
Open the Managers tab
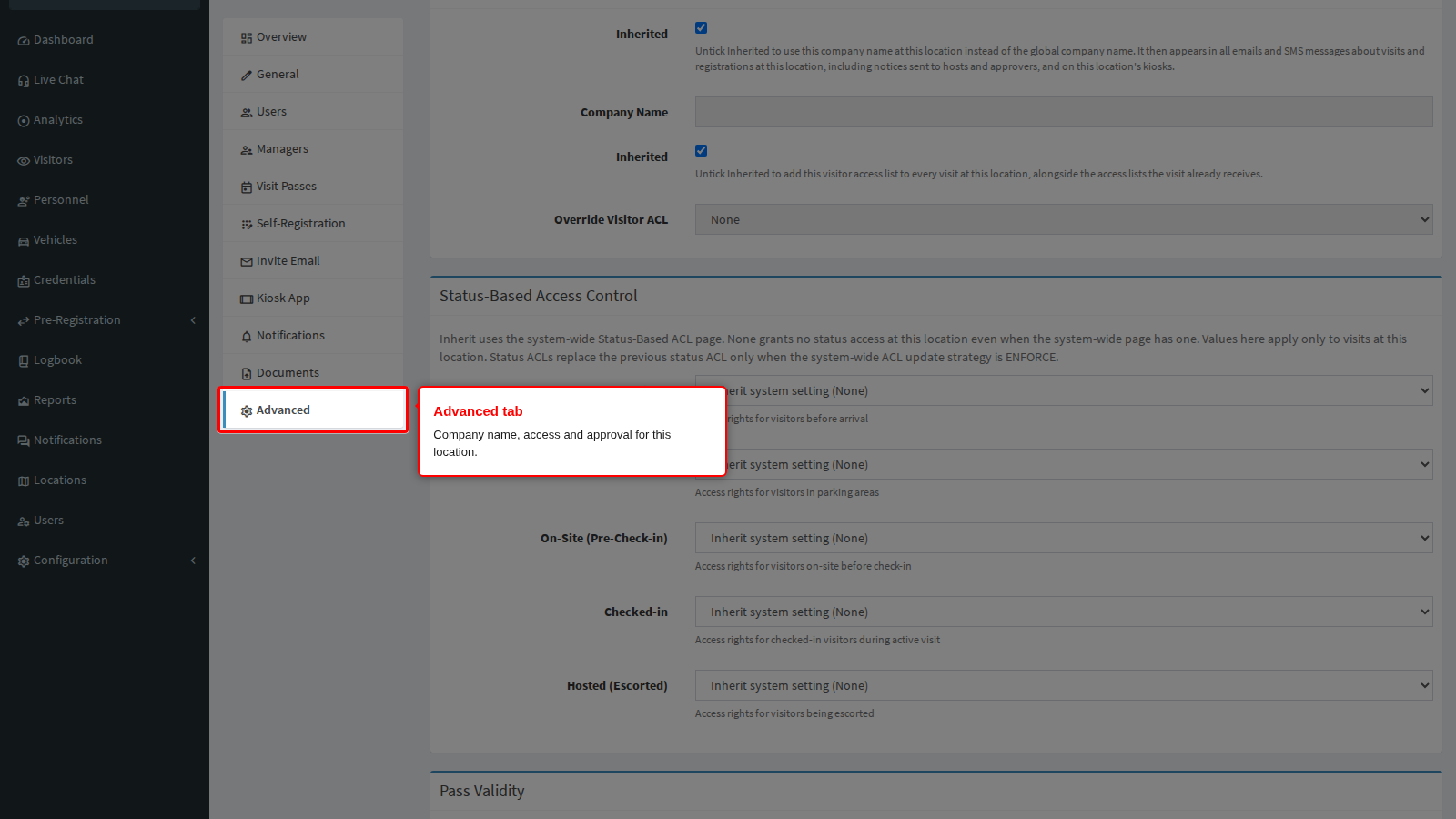(313, 149)
